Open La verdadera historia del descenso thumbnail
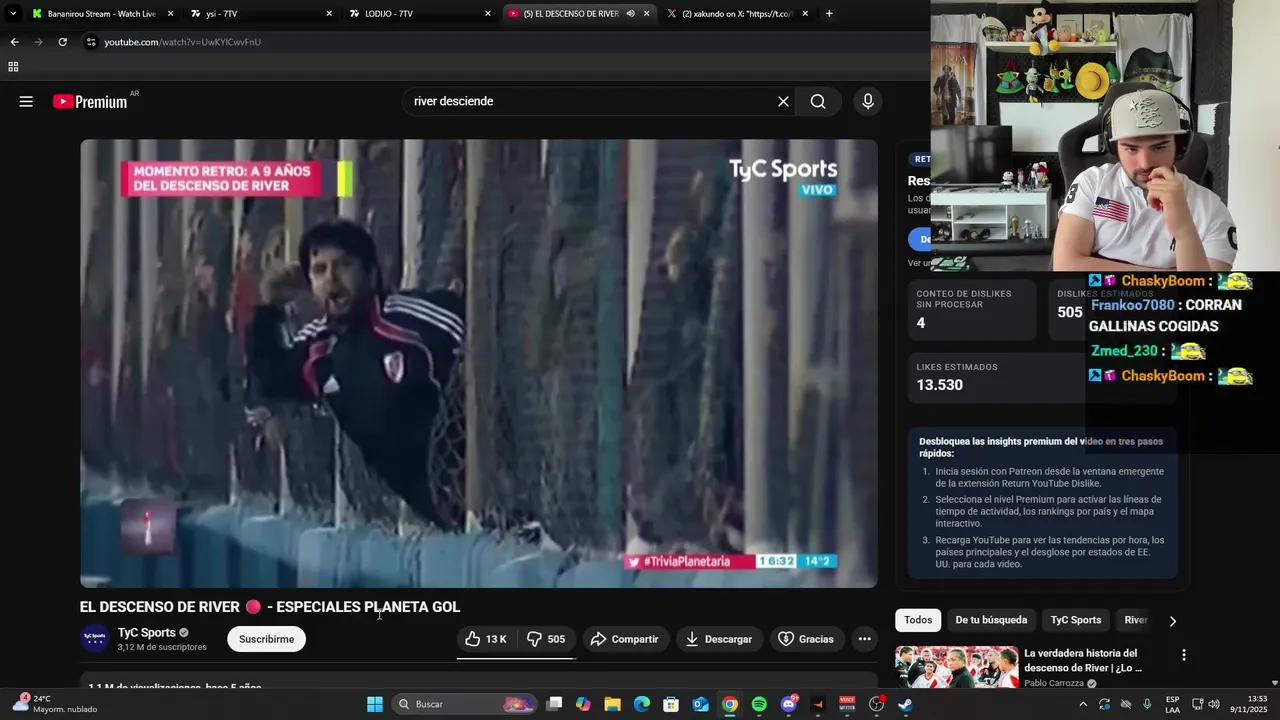 [956, 666]
